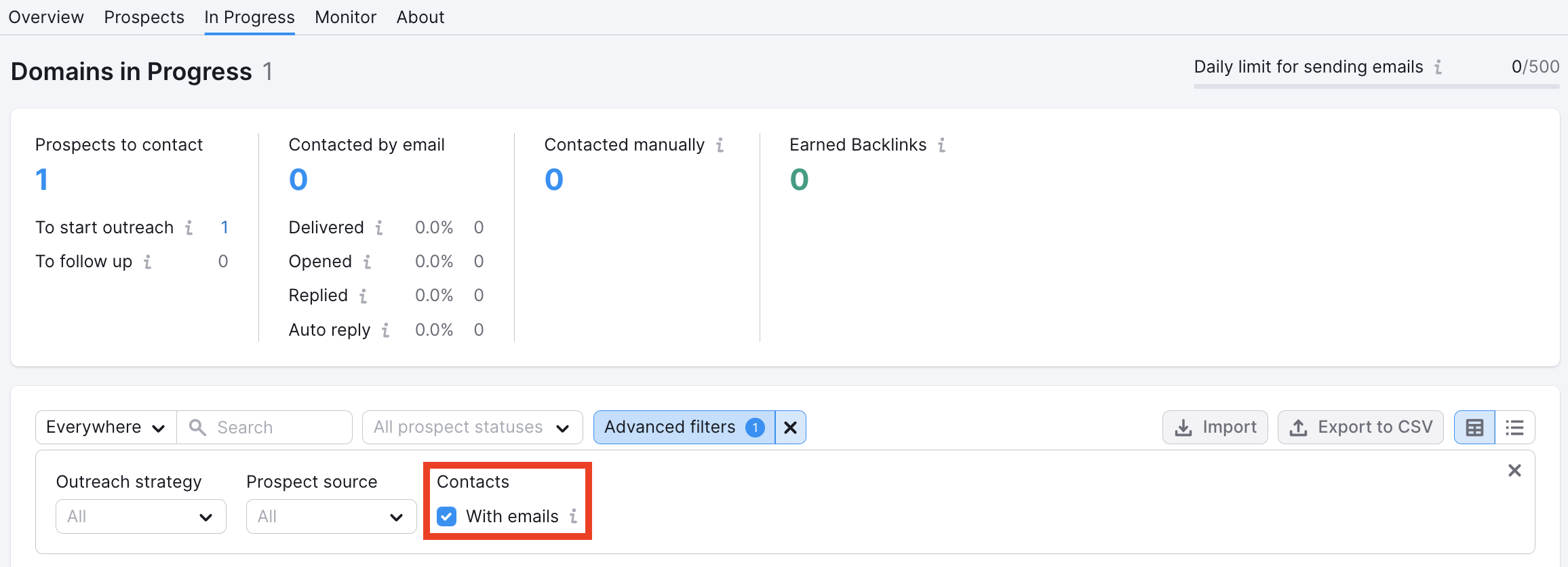Switch to list view layout icon
This screenshot has height=567, width=1568.
click(1514, 427)
